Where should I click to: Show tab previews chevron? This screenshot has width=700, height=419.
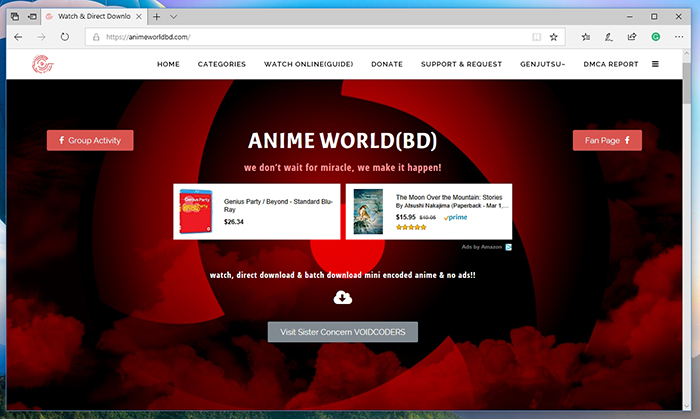(x=174, y=17)
